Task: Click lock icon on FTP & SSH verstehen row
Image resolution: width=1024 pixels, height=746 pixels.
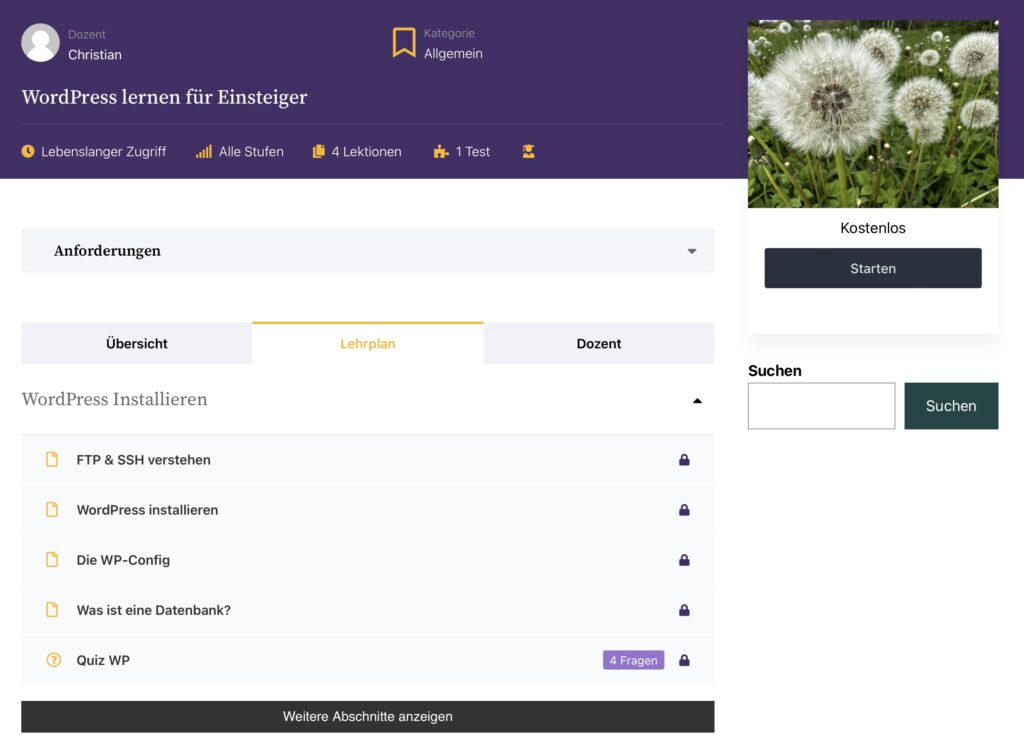Action: tap(684, 460)
